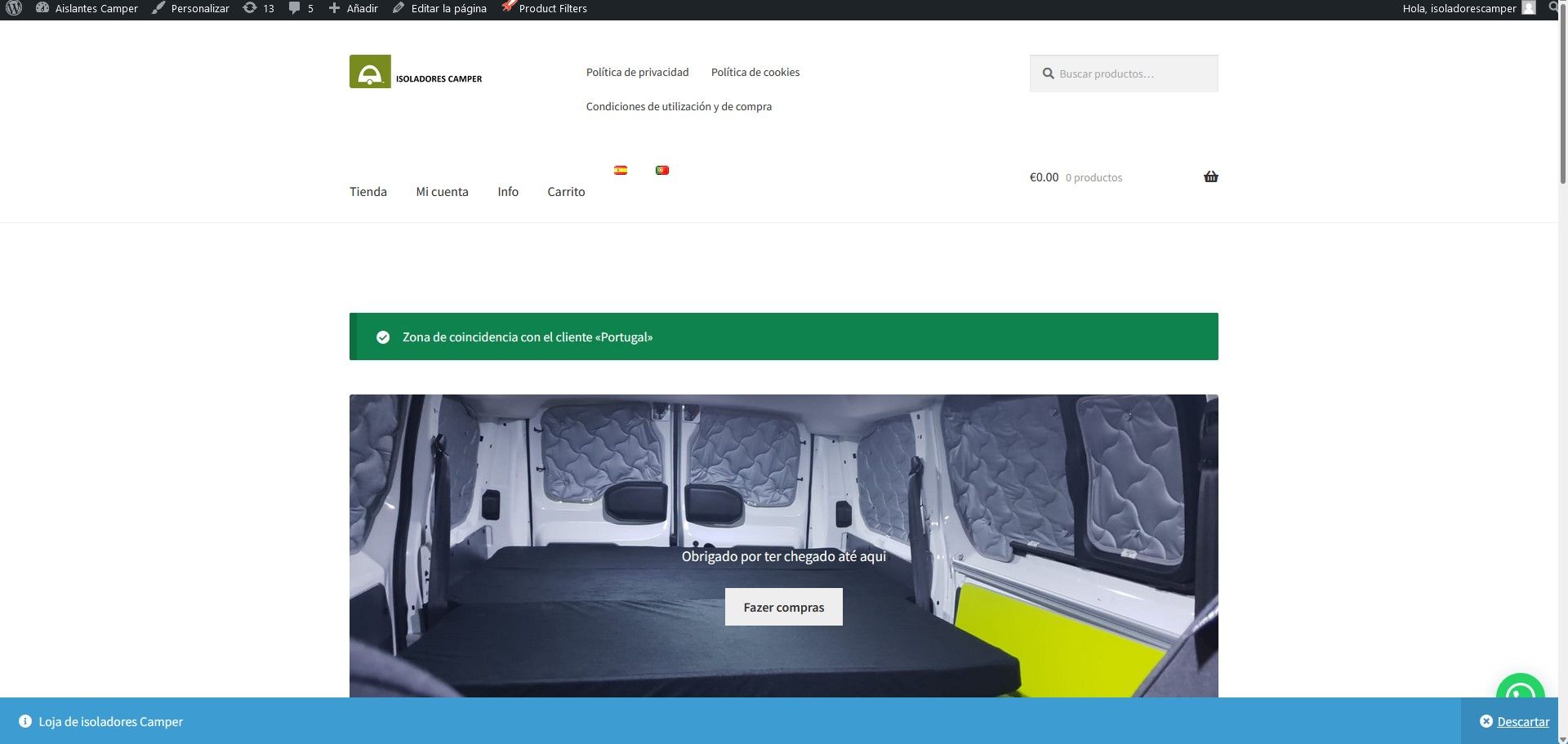Screen dimensions: 1568x744
Task: Click the info icon in store notice
Action: pos(25,721)
